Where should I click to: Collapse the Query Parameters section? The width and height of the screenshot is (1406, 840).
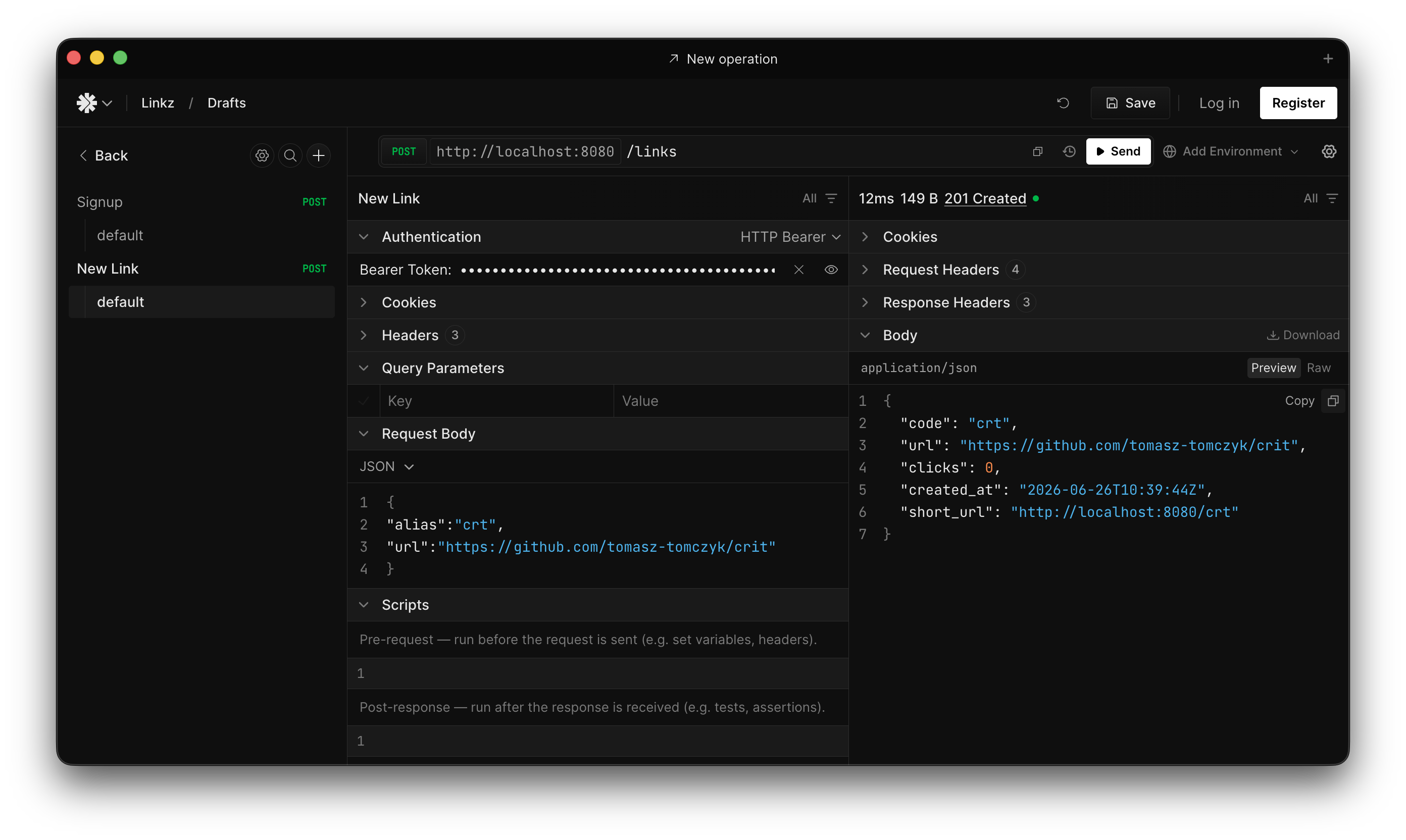pyautogui.click(x=364, y=369)
